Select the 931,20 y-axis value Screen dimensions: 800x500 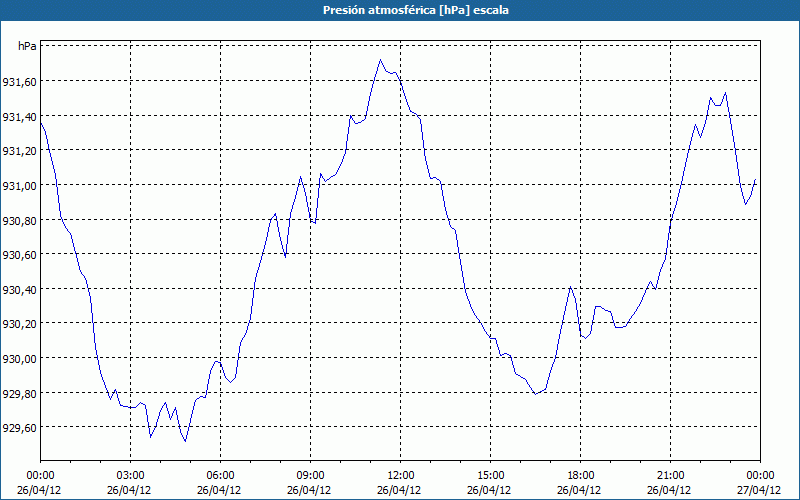tap(19, 151)
